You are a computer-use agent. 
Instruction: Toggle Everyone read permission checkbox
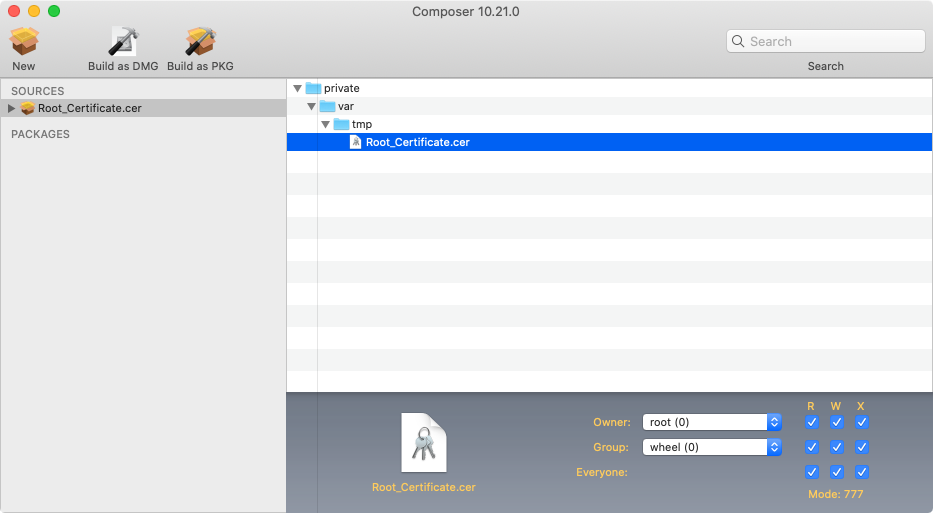pyautogui.click(x=812, y=472)
